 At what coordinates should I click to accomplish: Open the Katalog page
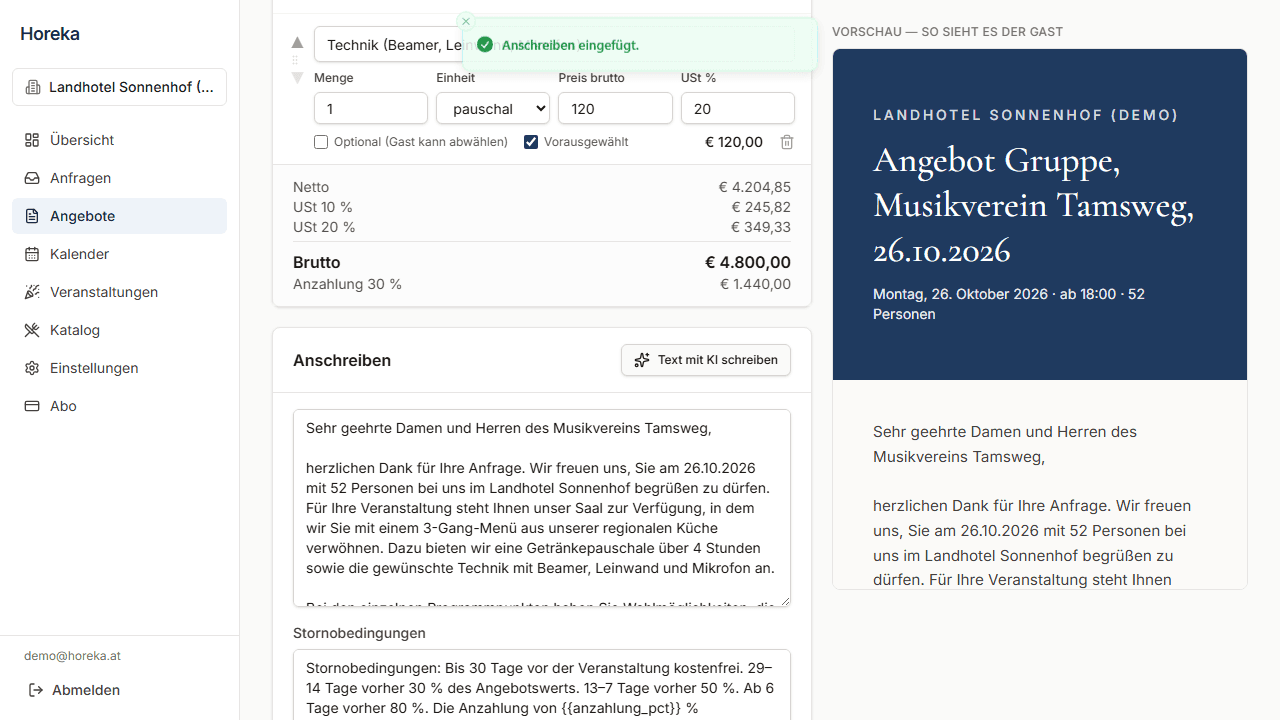pos(119,330)
